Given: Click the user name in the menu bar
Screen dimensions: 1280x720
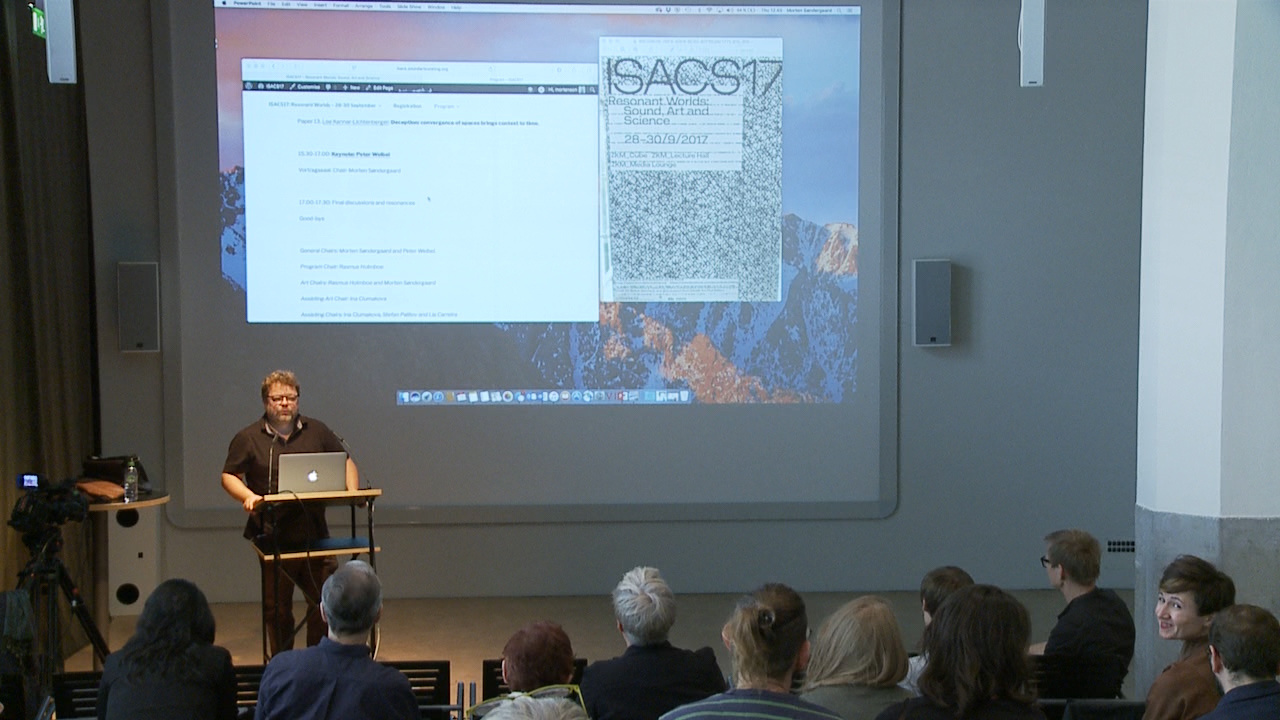Looking at the screenshot, I should click(x=809, y=10).
